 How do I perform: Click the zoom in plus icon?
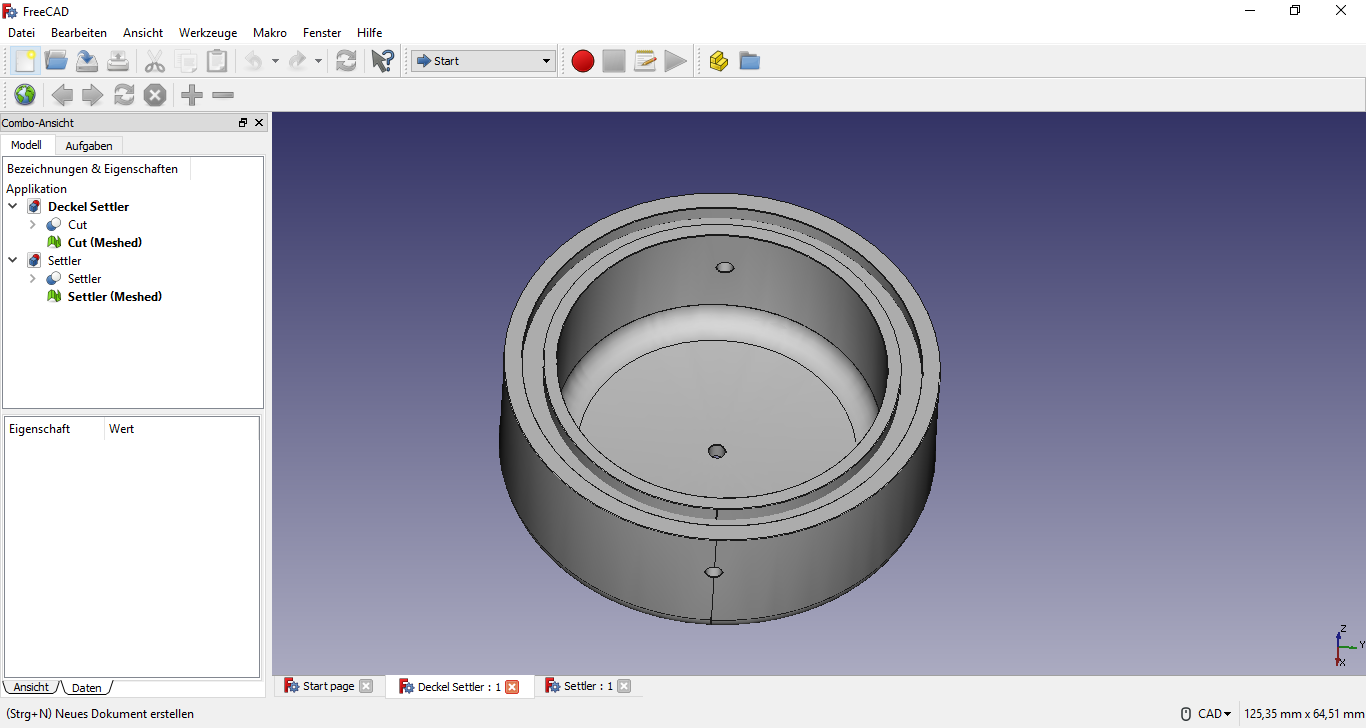pyautogui.click(x=192, y=95)
